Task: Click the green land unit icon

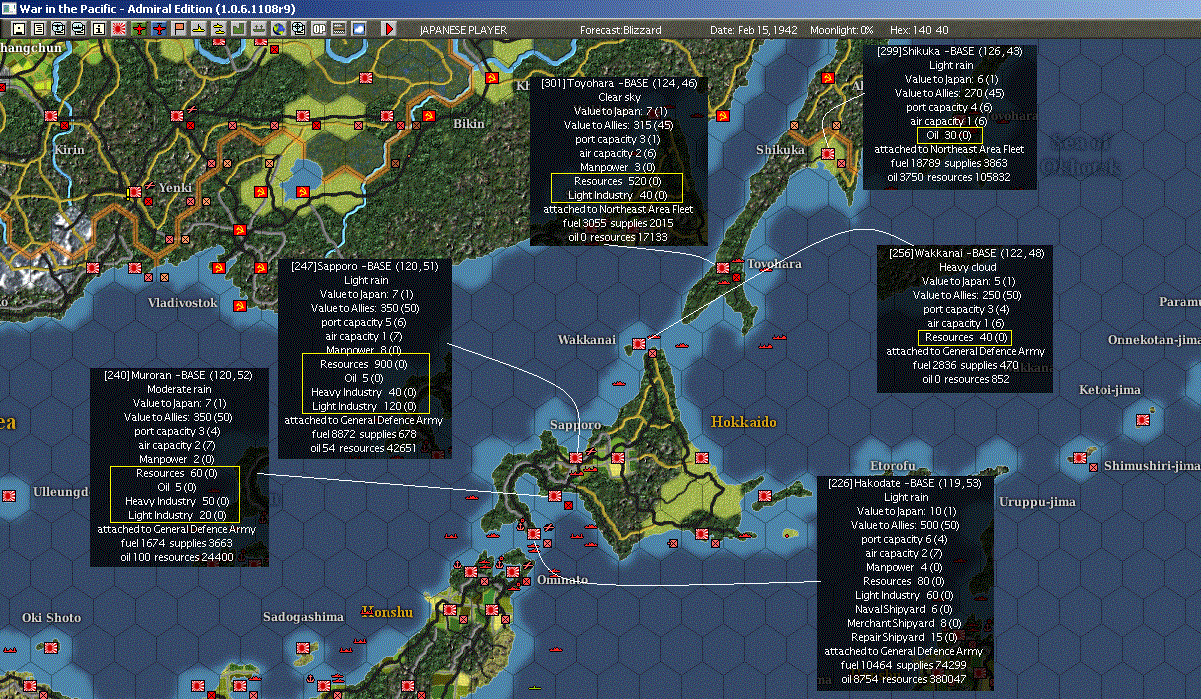Action: click(x=239, y=29)
